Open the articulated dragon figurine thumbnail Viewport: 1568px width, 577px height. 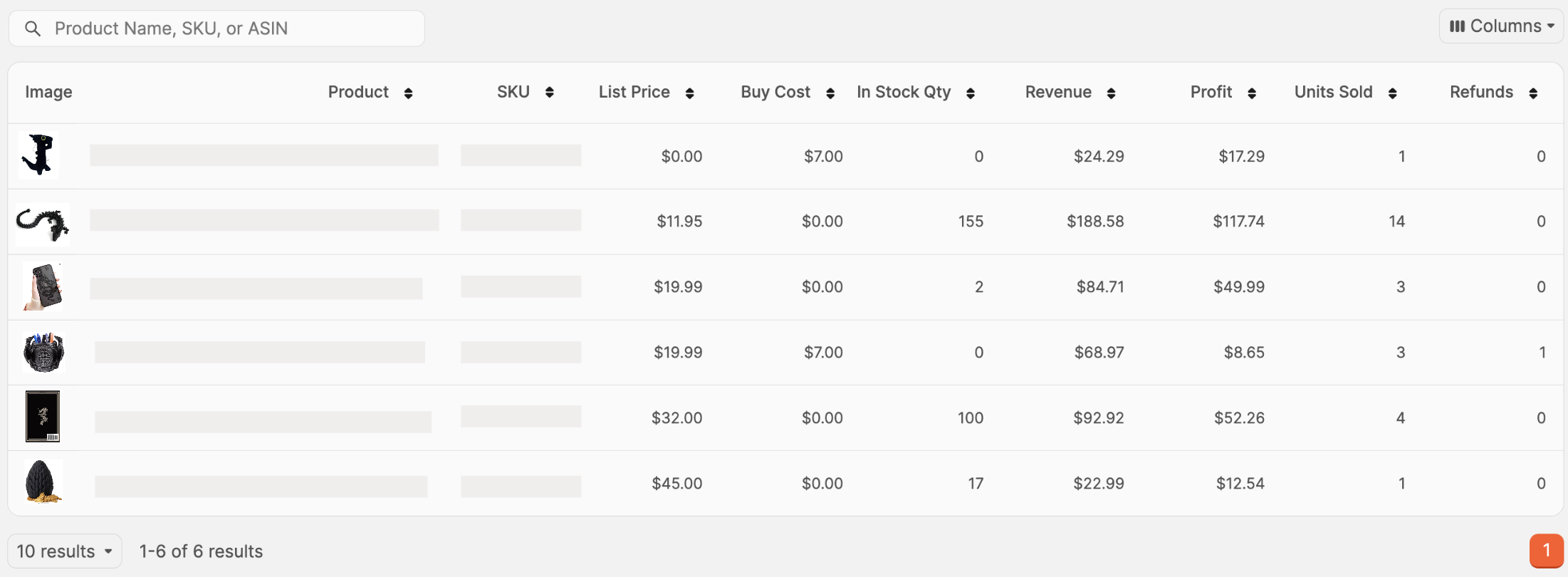[x=43, y=224]
